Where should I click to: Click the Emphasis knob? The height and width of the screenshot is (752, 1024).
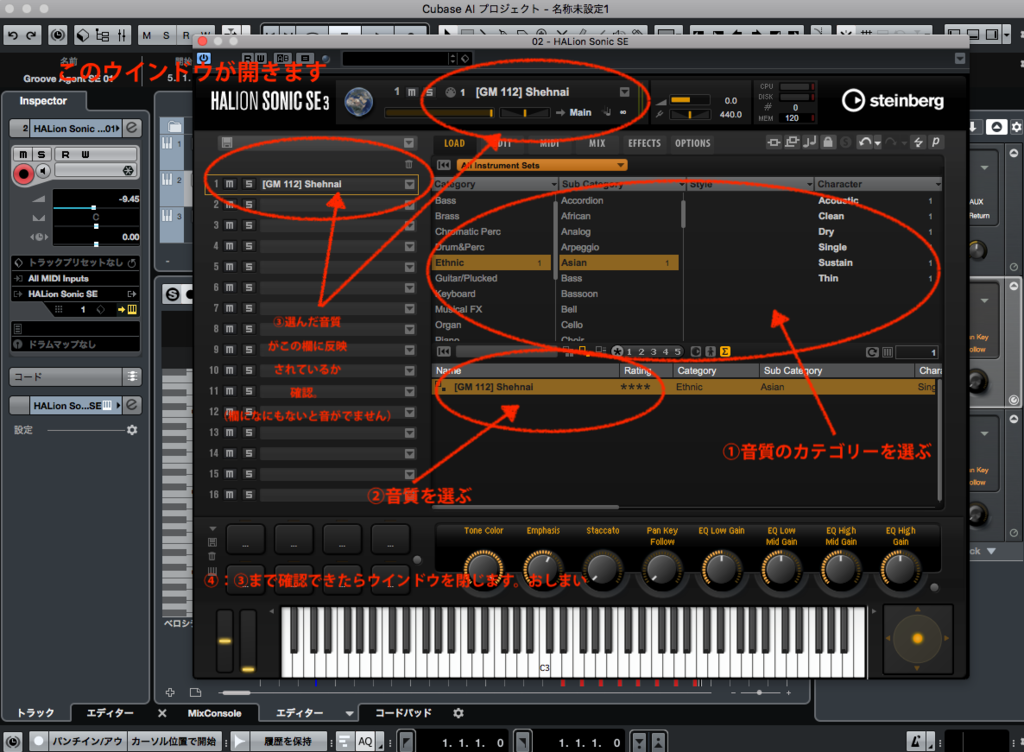[x=543, y=569]
